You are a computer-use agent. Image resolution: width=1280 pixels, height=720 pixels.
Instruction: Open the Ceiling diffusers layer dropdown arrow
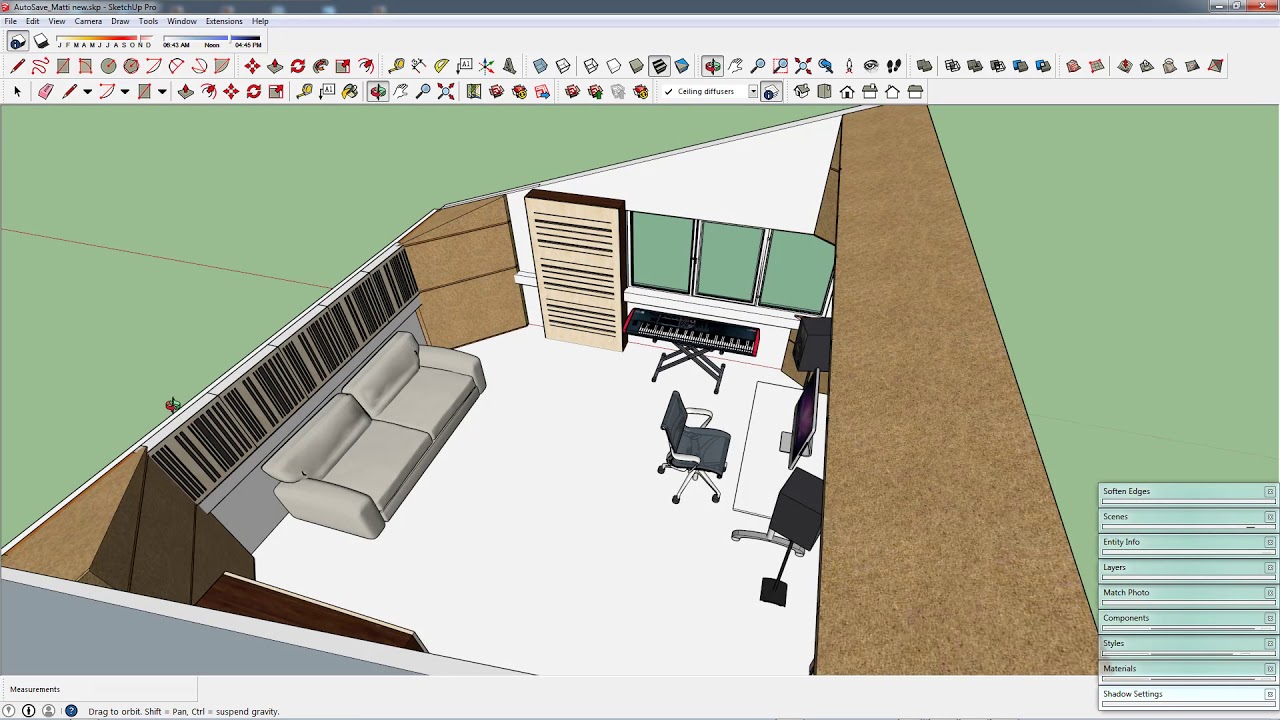[752, 92]
